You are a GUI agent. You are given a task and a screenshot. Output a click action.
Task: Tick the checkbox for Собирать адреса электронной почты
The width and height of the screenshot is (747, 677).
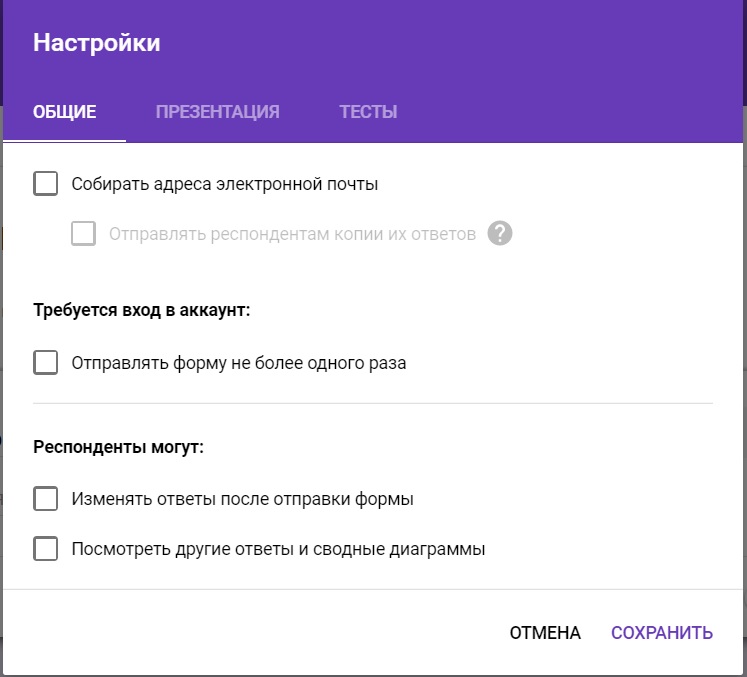click(x=46, y=184)
